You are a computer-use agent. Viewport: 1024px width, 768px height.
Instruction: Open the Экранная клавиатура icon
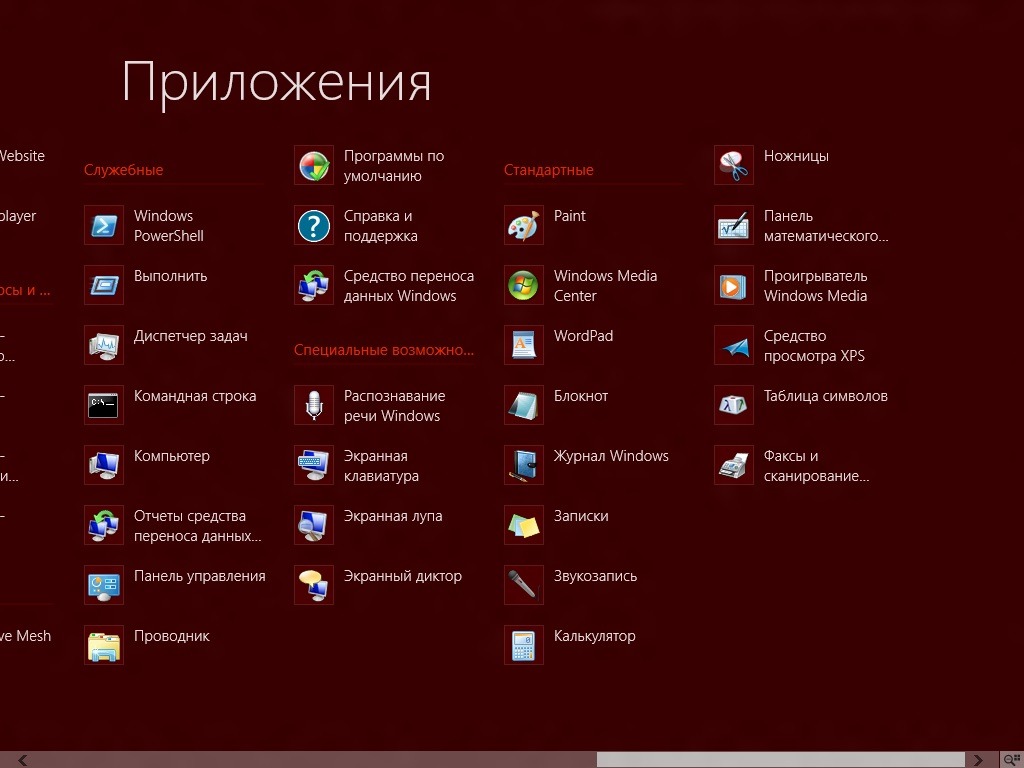tap(314, 466)
